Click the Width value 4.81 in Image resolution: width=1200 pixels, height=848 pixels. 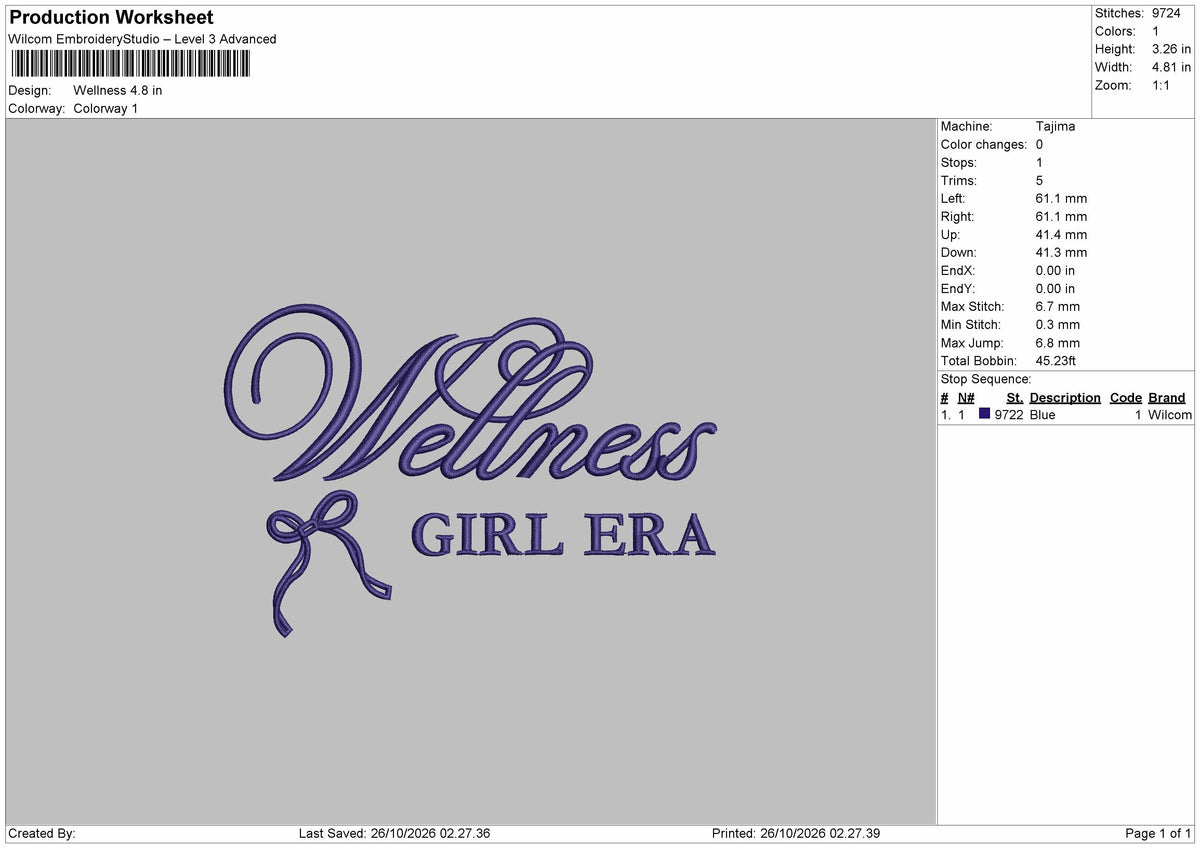click(1172, 67)
